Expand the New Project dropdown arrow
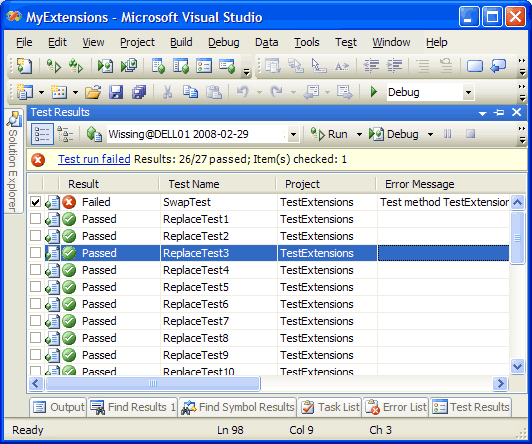Screen dimensions: 532x444 [41, 92]
